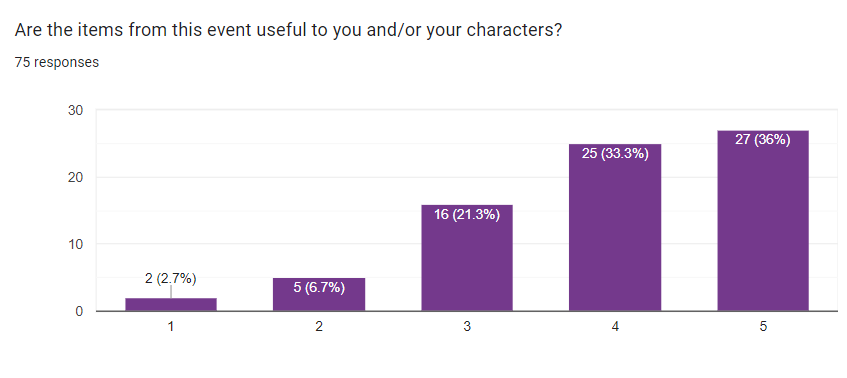Click the y-axis label 30
The height and width of the screenshot is (378, 847).
pos(75,110)
